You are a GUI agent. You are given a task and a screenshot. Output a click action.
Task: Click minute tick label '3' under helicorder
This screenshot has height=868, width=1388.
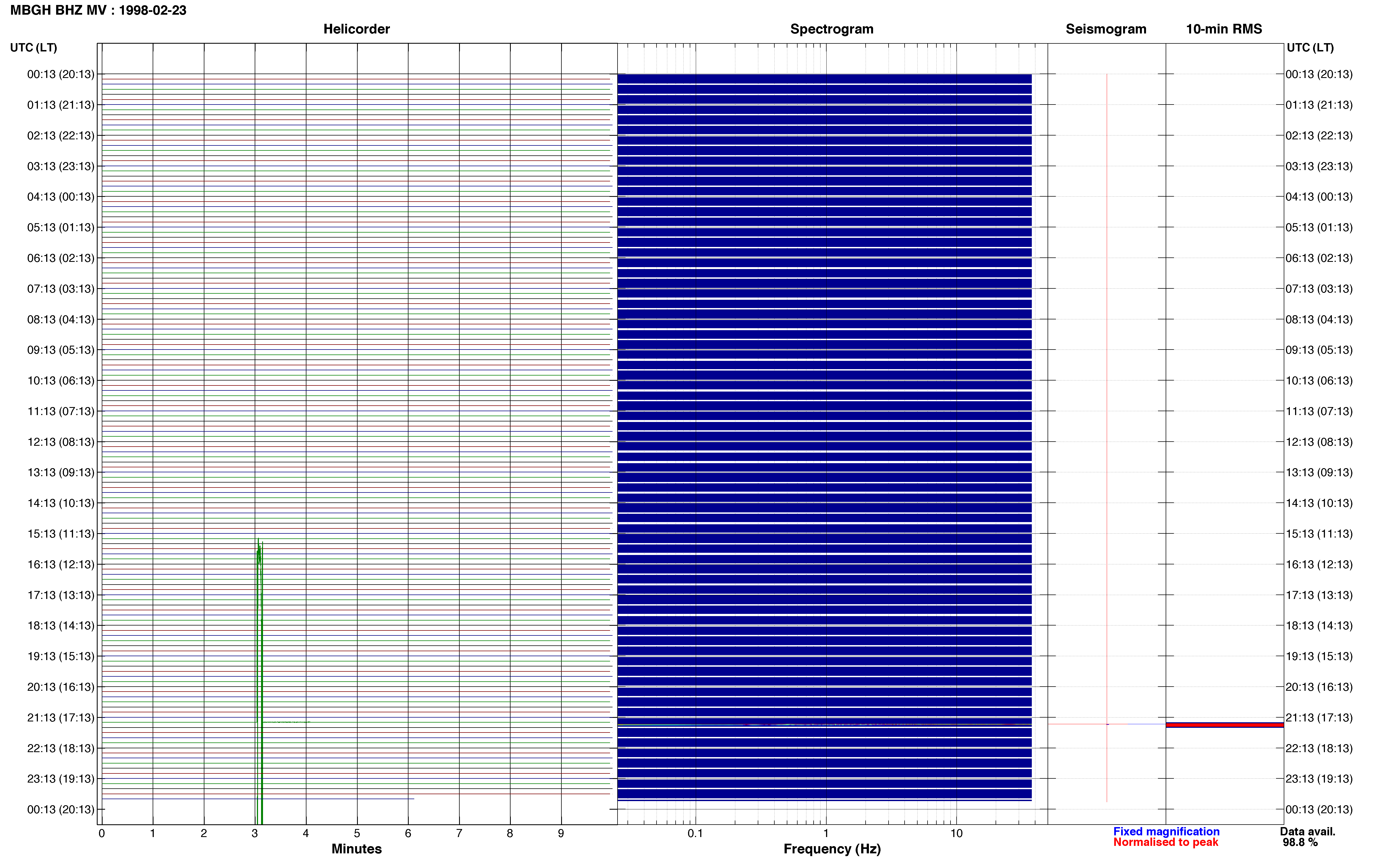pyautogui.click(x=254, y=833)
